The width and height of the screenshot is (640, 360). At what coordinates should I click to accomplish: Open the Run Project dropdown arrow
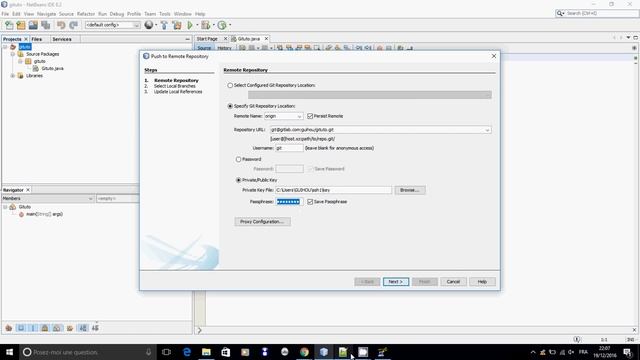[x=197, y=25]
